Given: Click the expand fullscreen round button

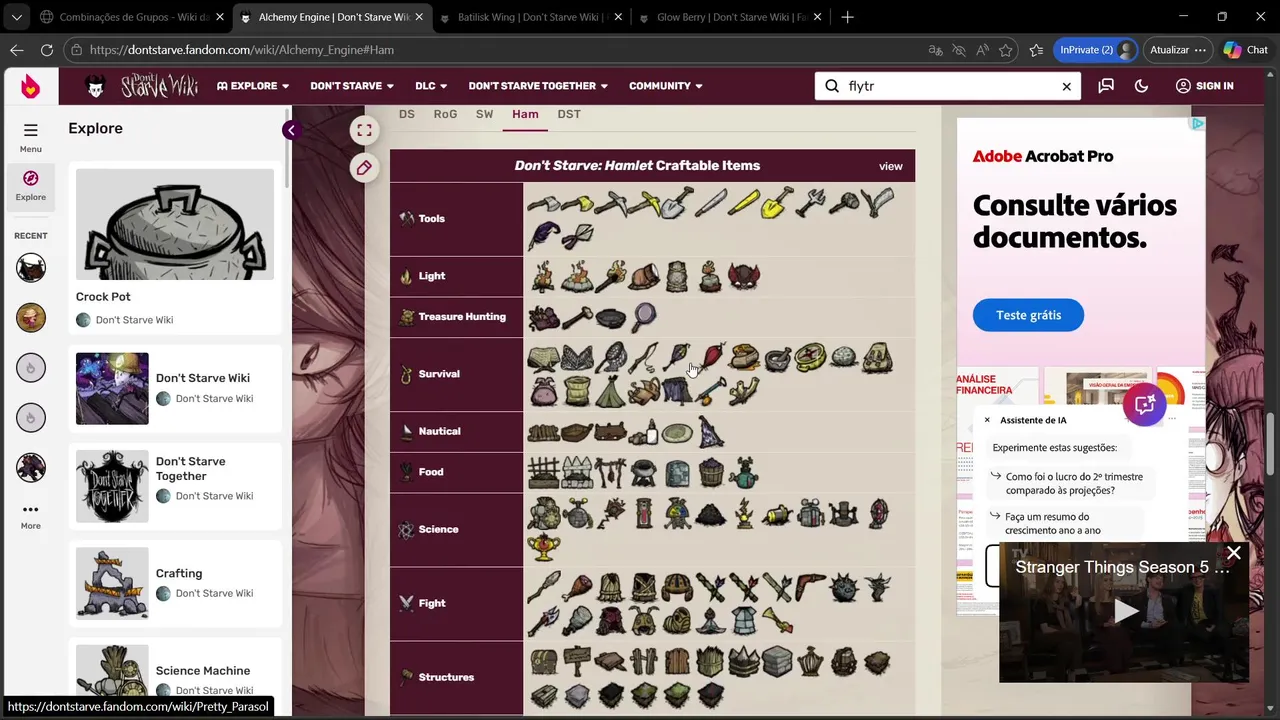Looking at the screenshot, I should (364, 130).
